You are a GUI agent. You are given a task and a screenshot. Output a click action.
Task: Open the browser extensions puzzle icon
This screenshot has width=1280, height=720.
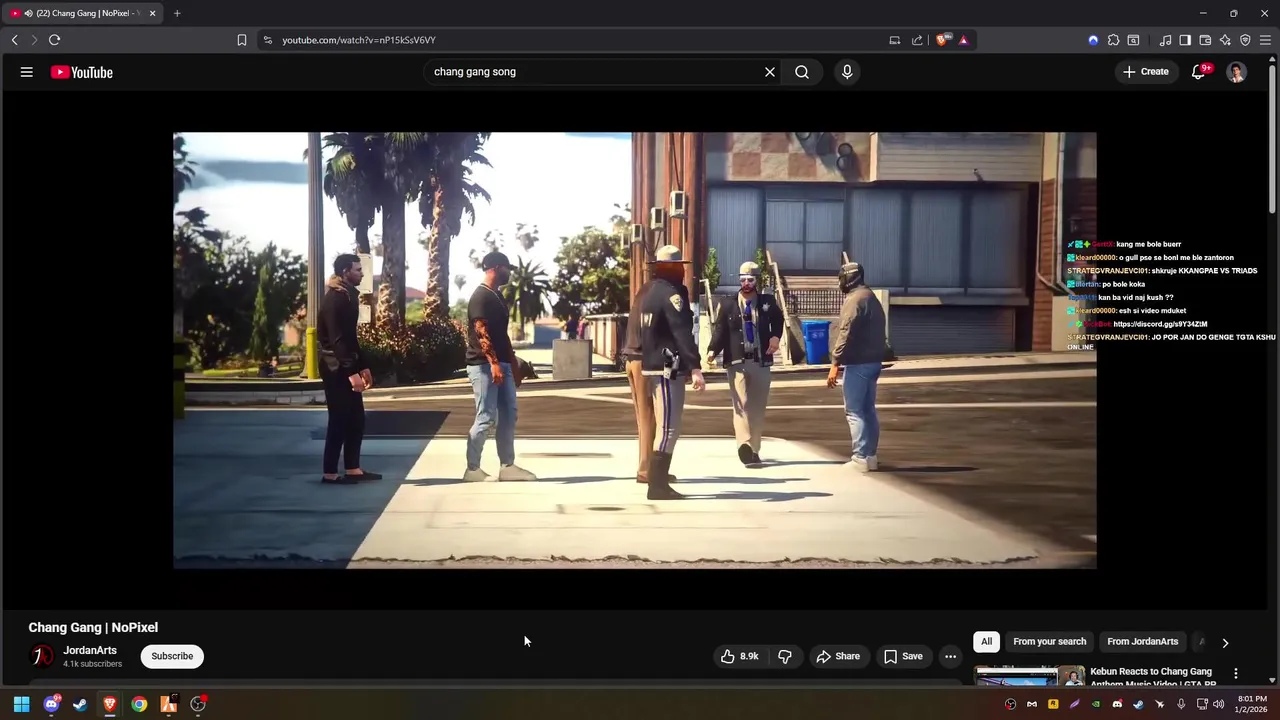(1113, 40)
